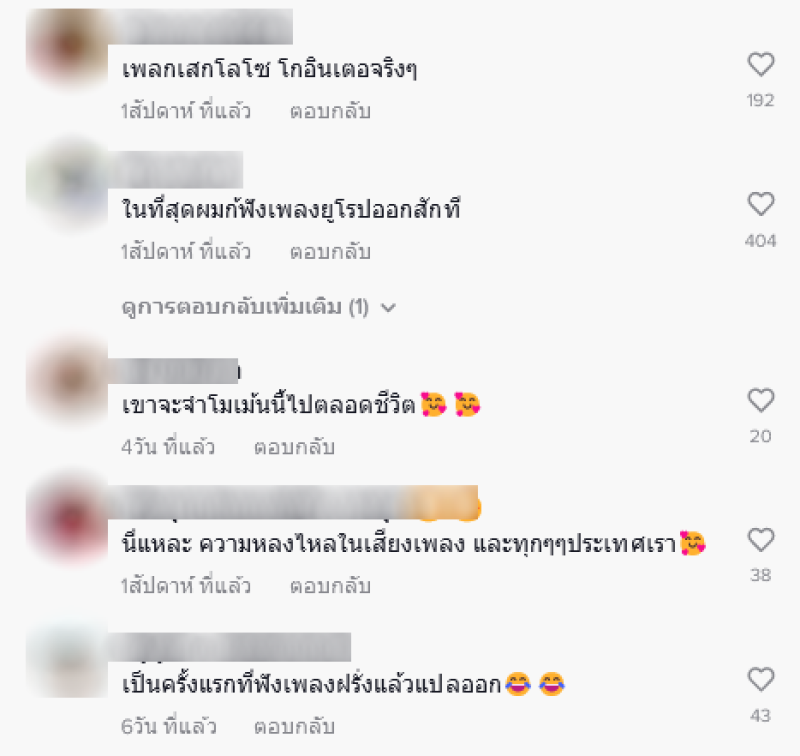Open red avatar beside the นี่แหละ comment
This screenshot has height=756, width=800.
(x=68, y=521)
